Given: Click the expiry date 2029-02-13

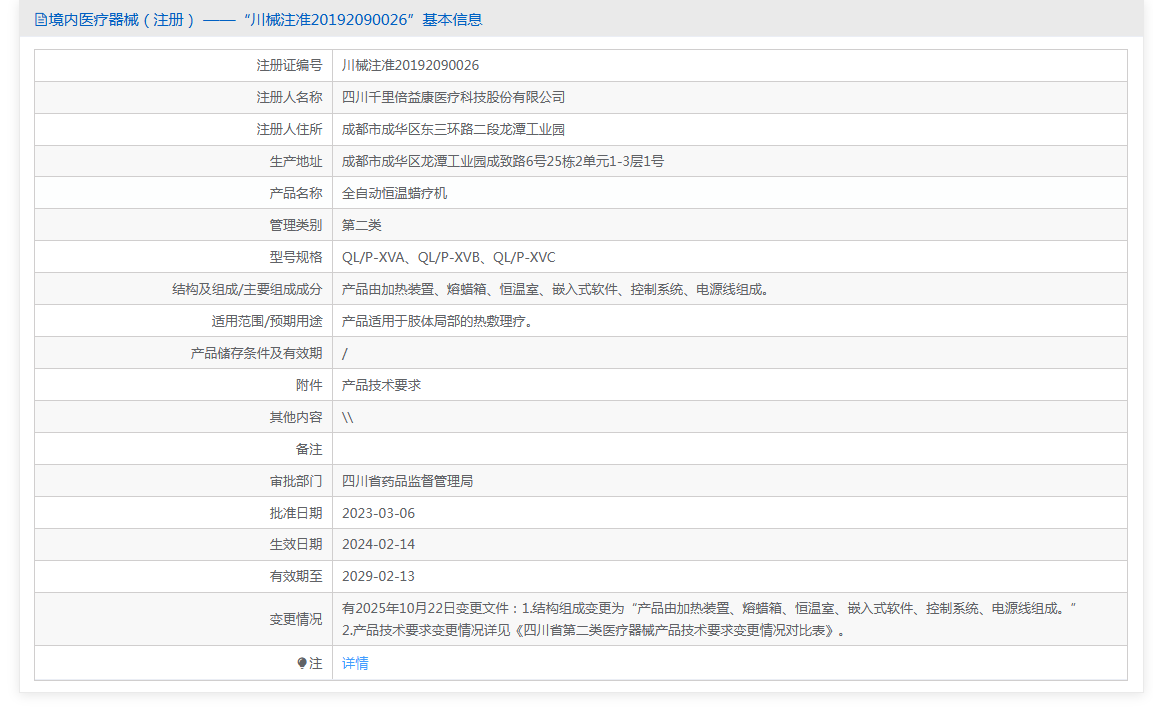Looking at the screenshot, I should (378, 576).
